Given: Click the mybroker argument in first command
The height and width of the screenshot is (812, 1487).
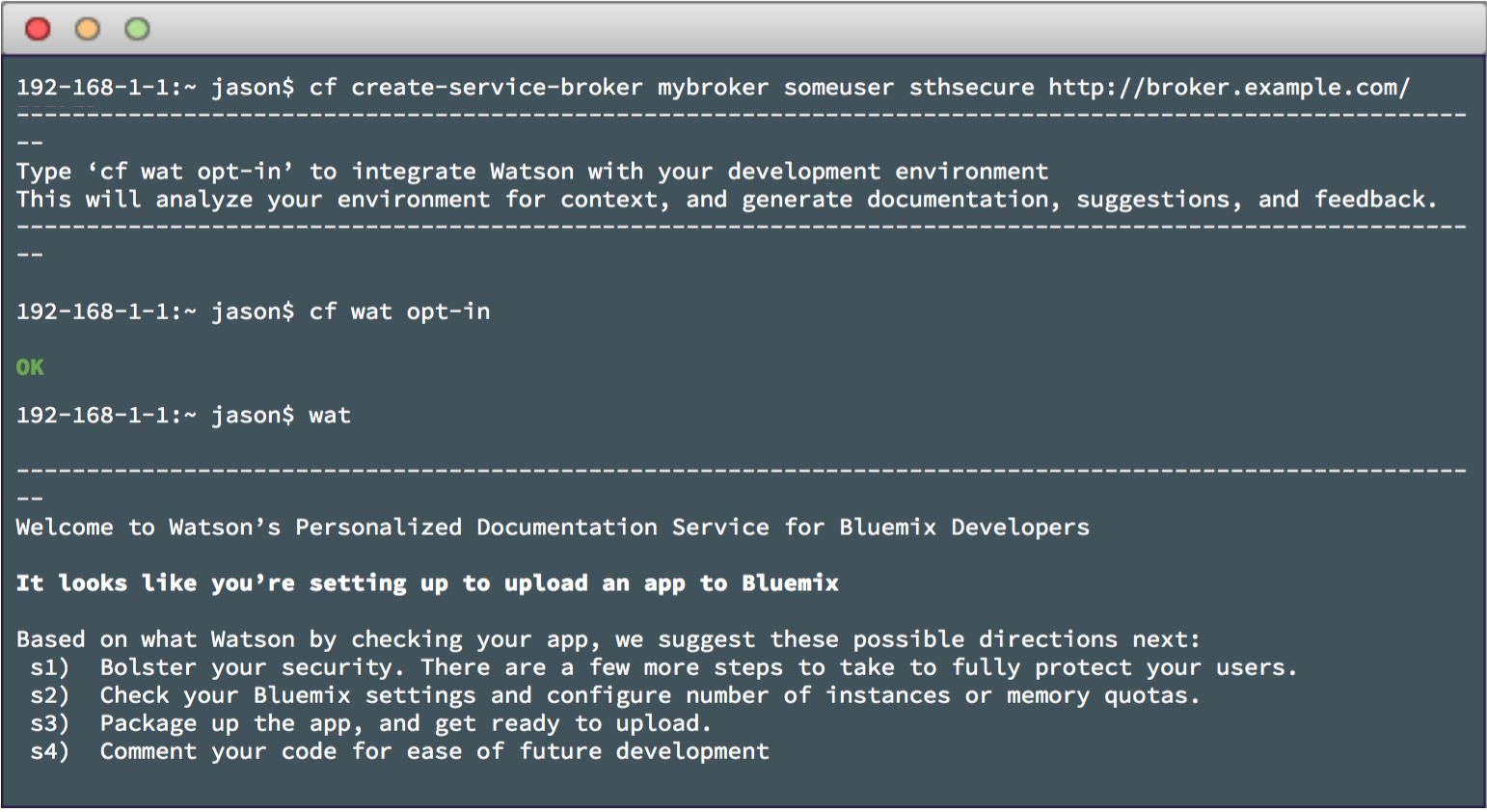Looking at the screenshot, I should coord(713,88).
